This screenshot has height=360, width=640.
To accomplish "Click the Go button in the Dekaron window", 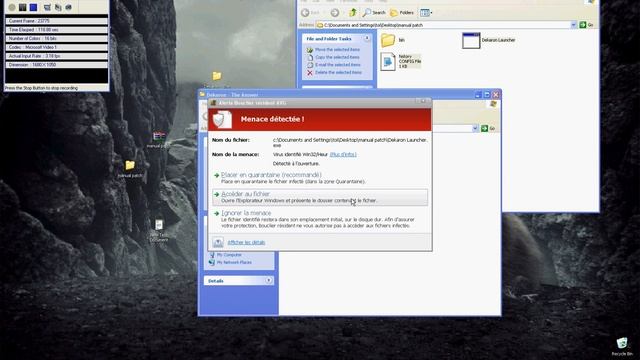I will click(488, 128).
